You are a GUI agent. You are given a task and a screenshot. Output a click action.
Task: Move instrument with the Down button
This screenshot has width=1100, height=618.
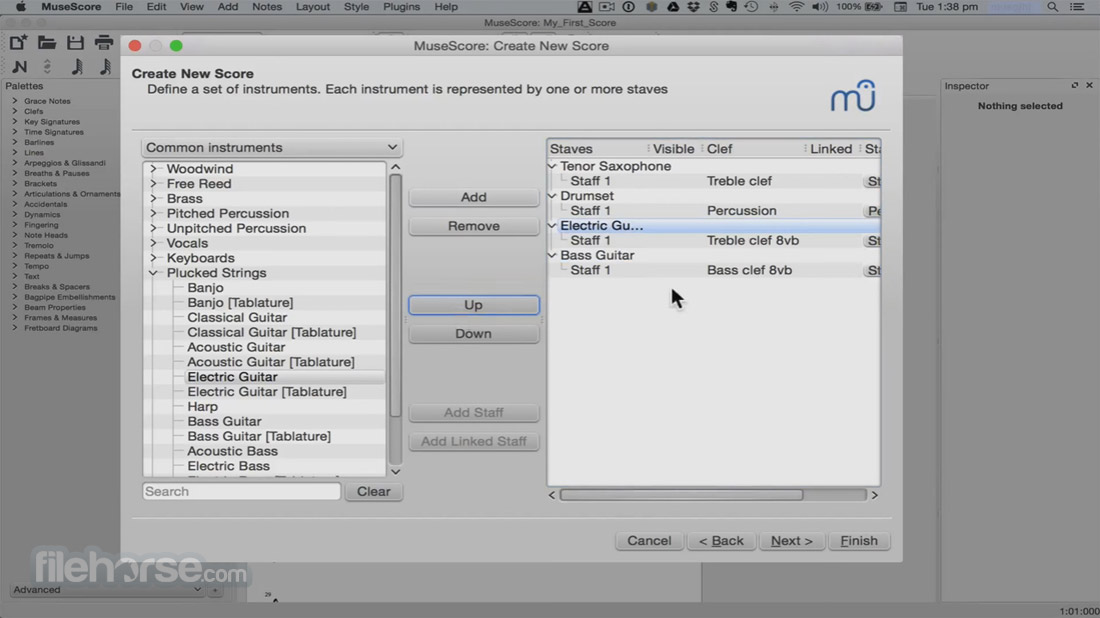(x=474, y=334)
